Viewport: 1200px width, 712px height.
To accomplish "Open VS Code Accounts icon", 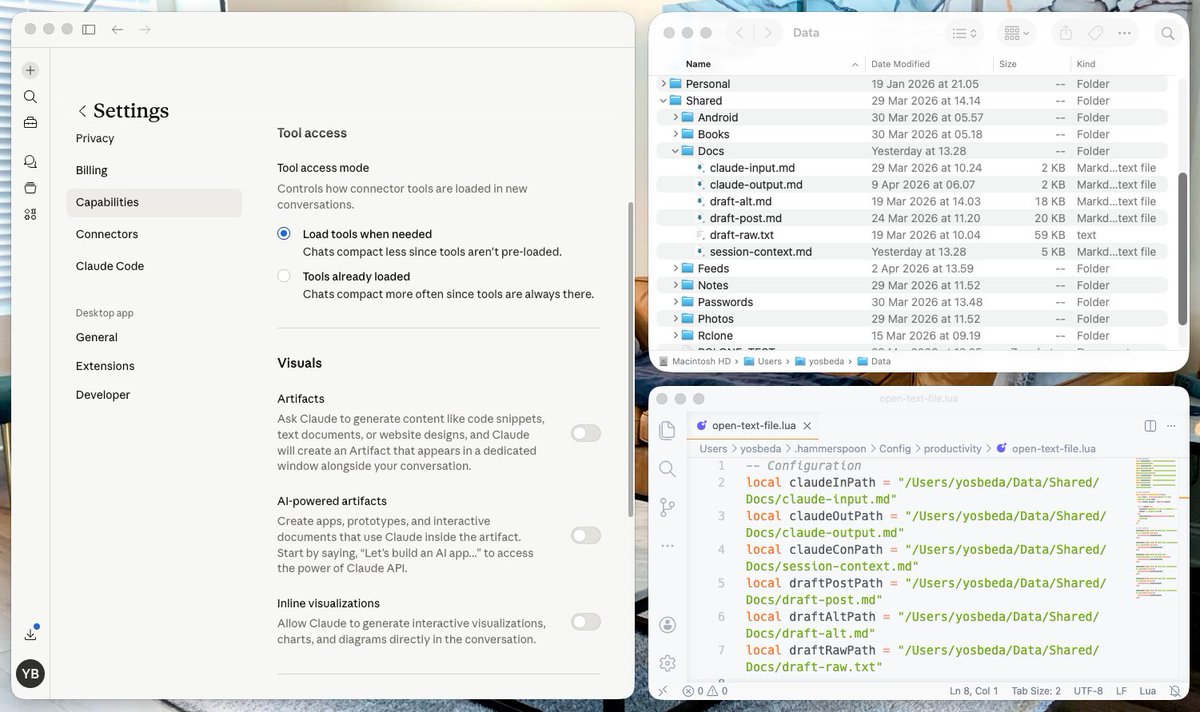I will [668, 625].
